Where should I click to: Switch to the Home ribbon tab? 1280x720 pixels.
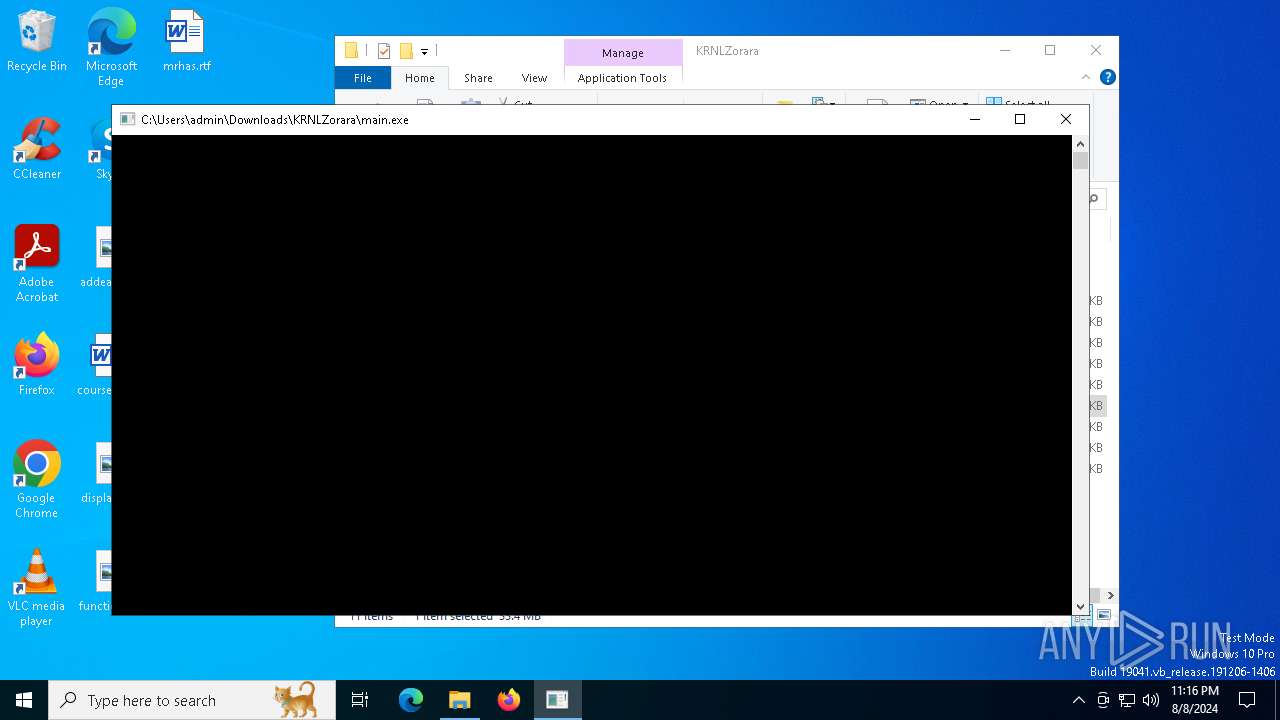pos(420,78)
